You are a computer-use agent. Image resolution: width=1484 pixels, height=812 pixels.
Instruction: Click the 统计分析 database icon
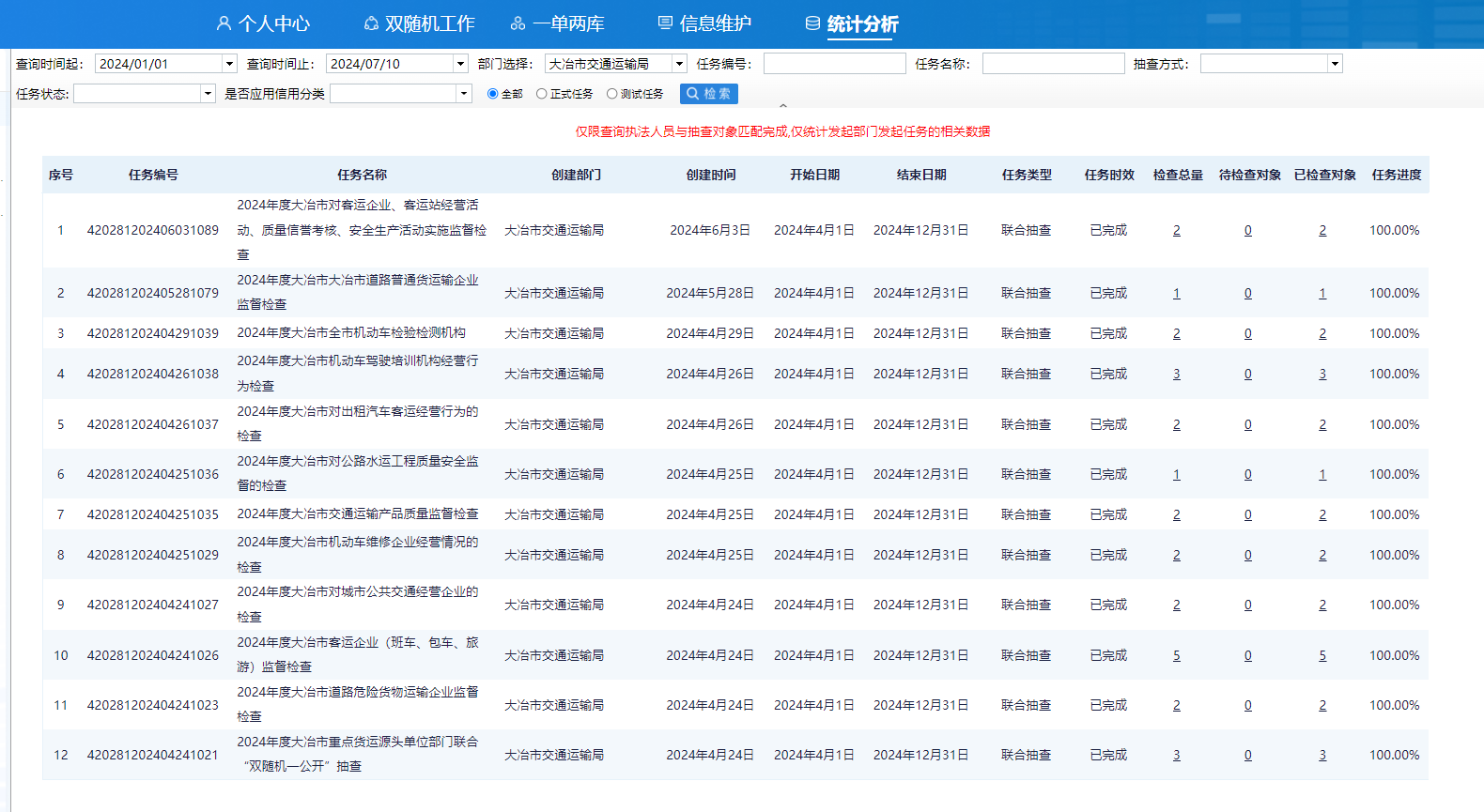(812, 23)
